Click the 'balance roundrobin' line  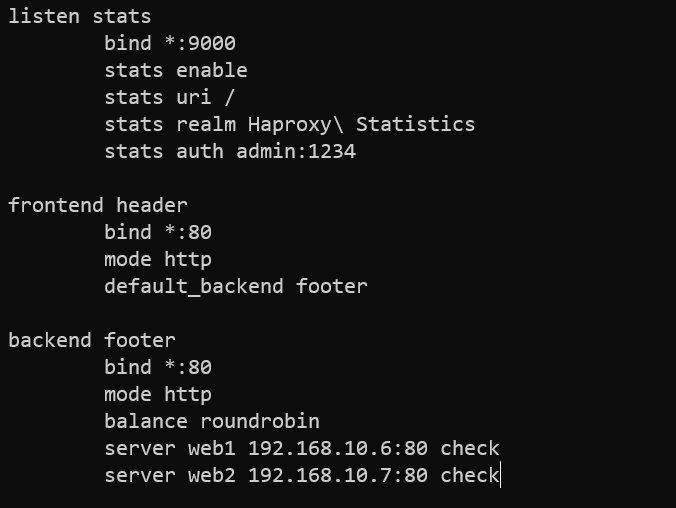[x=212, y=421]
